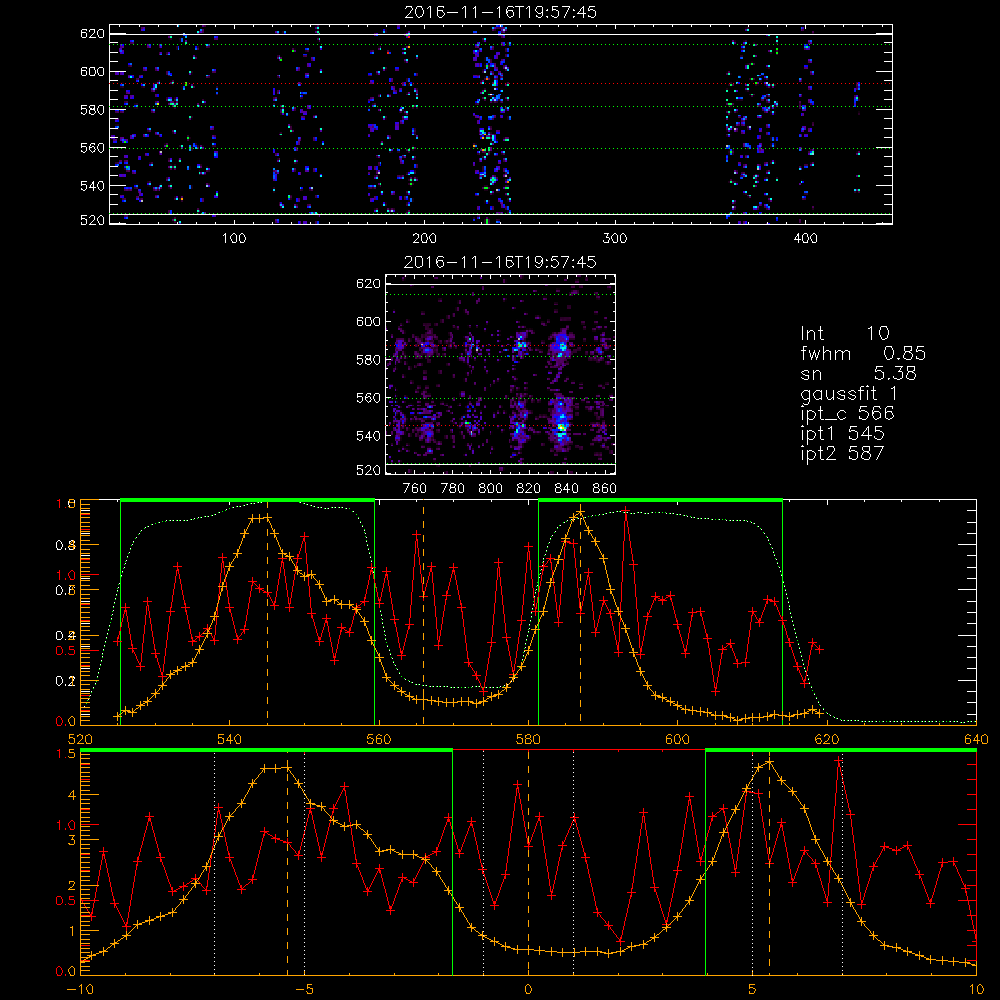The width and height of the screenshot is (1000, 1000).
Task: Click the -5 tick label on the bottom axis
Action: 305,990
